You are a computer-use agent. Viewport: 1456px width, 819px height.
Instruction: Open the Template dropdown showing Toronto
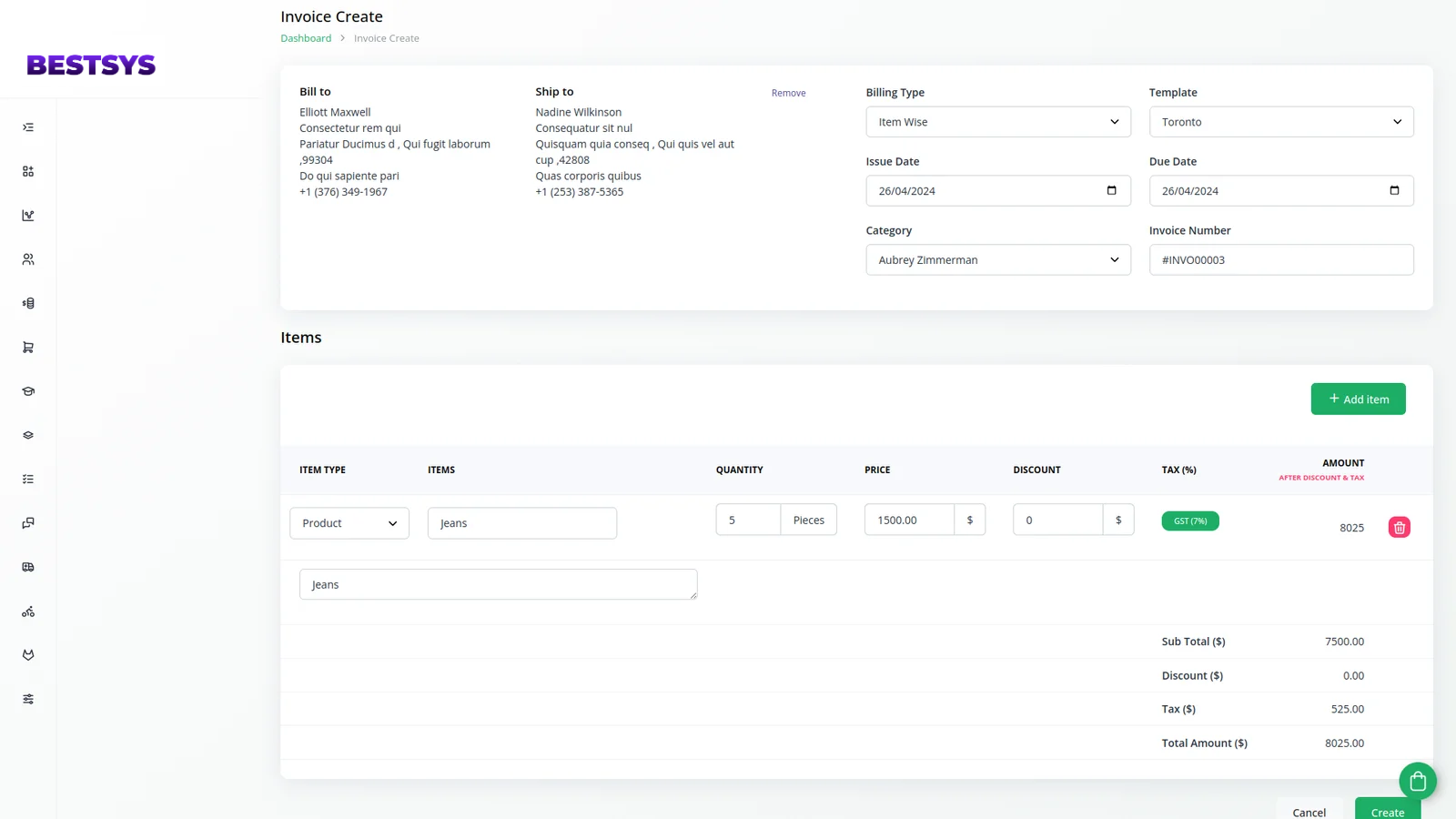point(1280,122)
